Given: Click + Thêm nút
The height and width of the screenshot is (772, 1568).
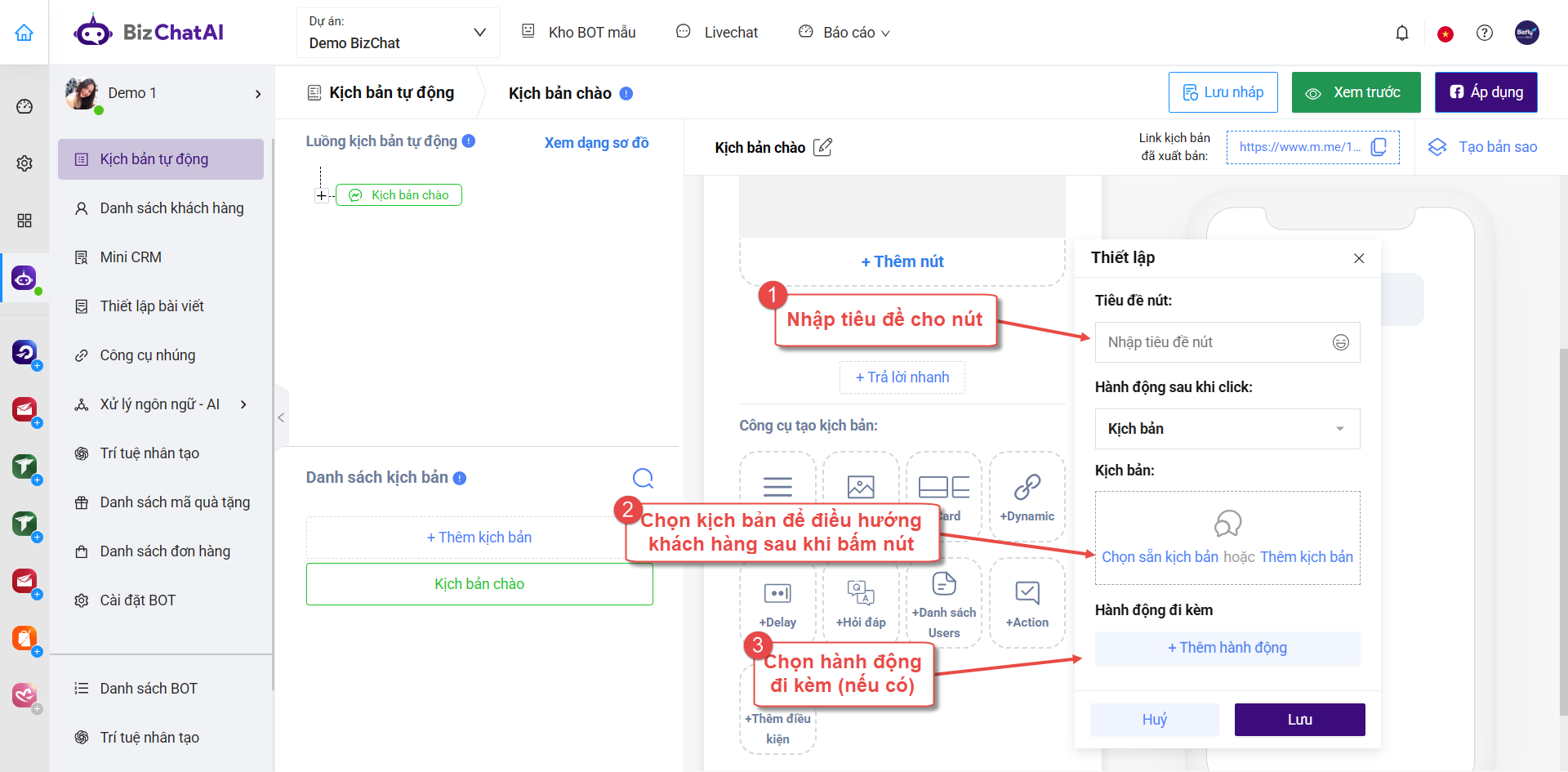Looking at the screenshot, I should tap(902, 261).
